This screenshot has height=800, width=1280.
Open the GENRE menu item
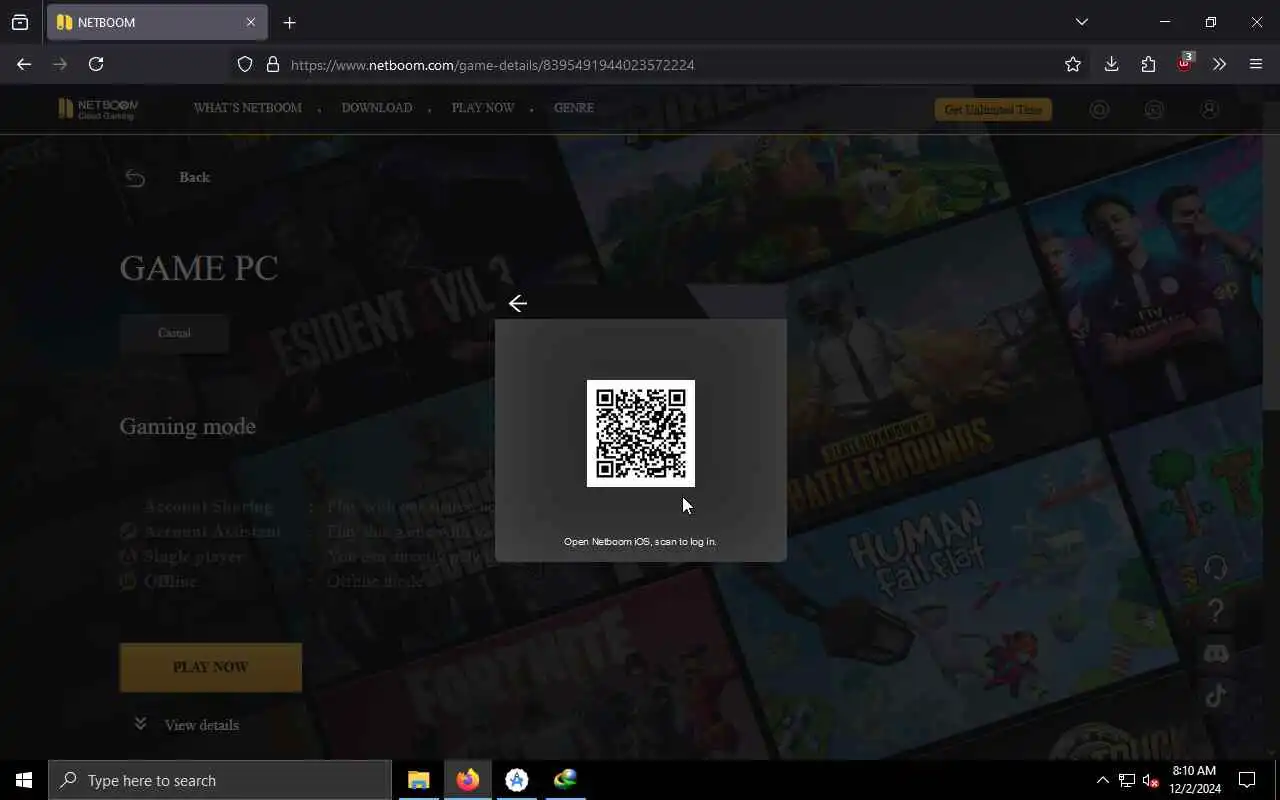tap(574, 108)
